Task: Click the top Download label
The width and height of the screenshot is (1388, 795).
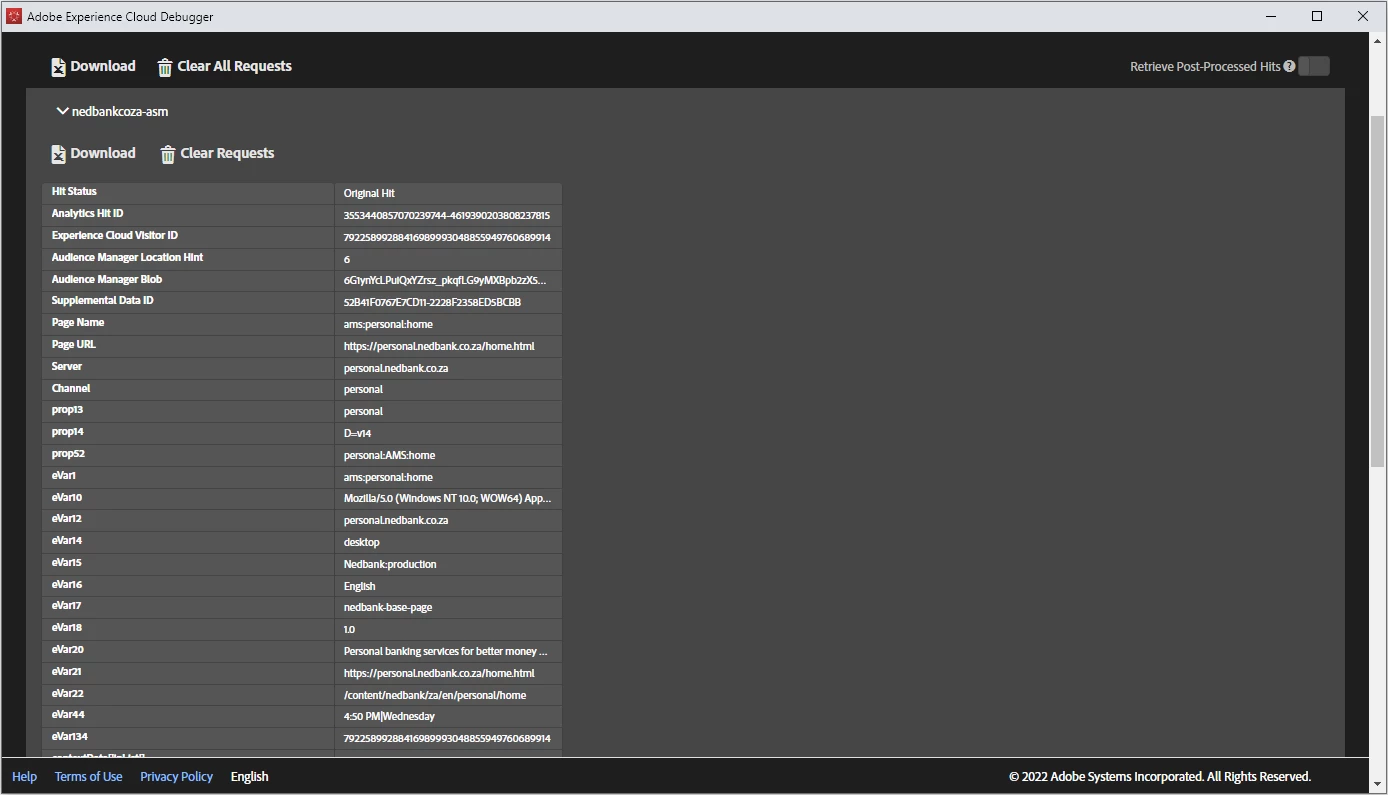Action: [103, 66]
